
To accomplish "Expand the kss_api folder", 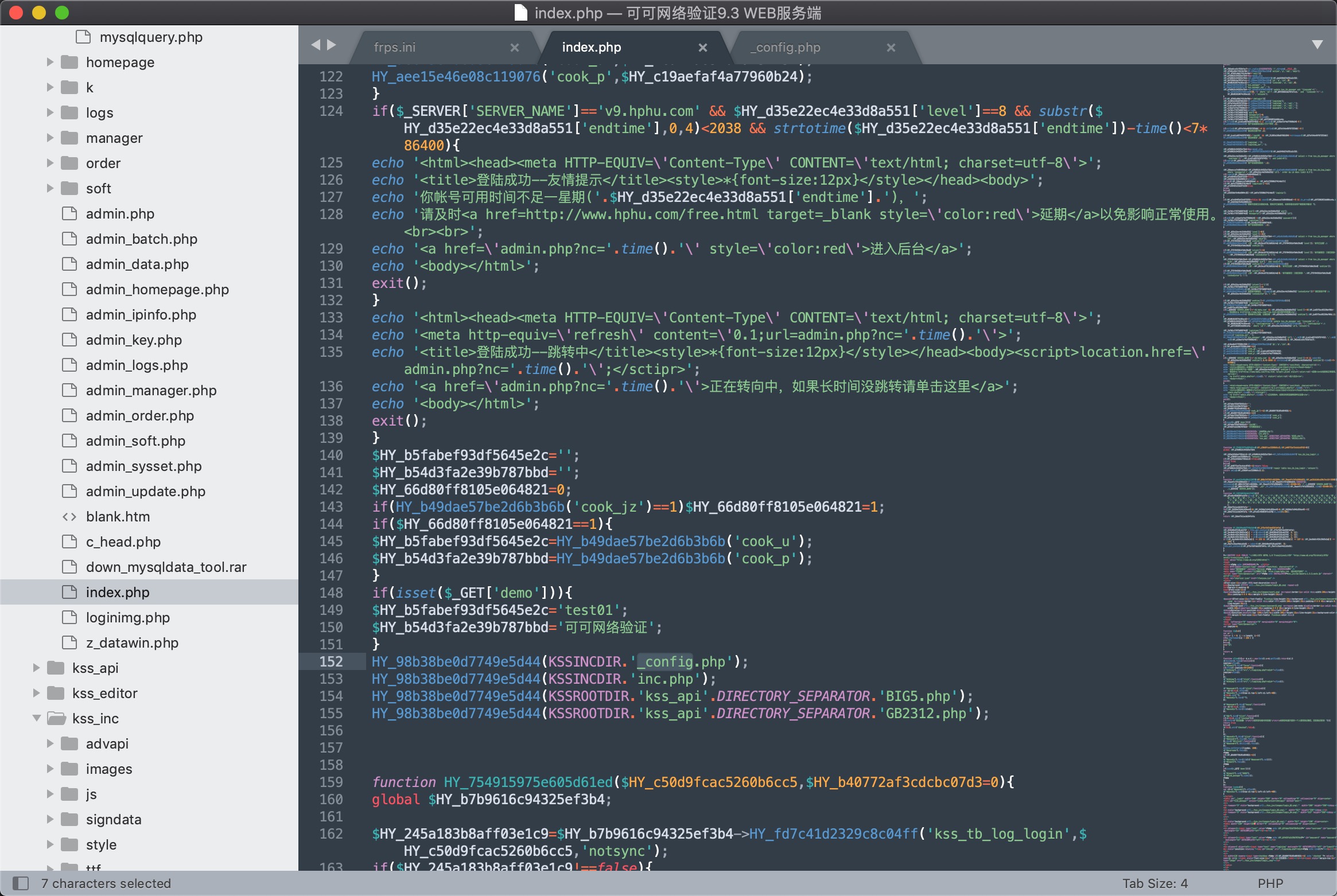I will pyautogui.click(x=36, y=668).
